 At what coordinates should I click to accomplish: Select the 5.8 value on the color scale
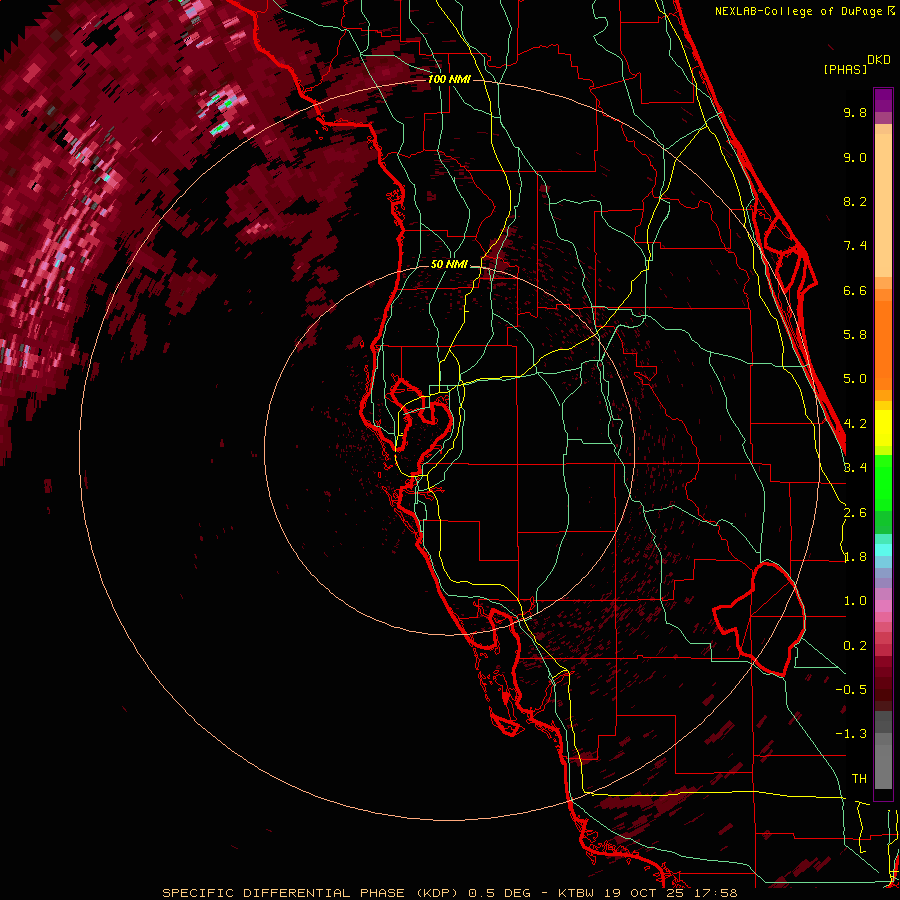tap(855, 335)
